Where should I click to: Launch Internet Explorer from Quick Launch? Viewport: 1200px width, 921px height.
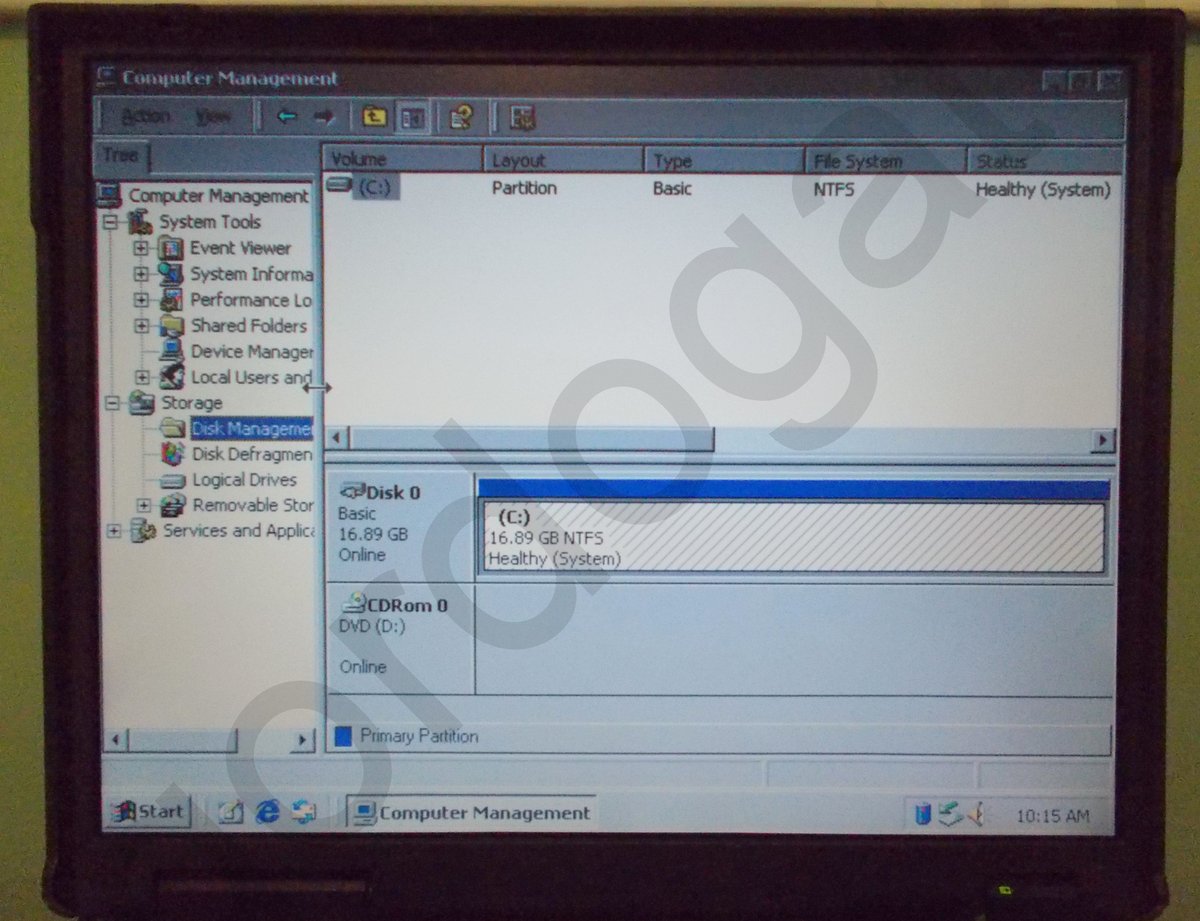click(267, 812)
